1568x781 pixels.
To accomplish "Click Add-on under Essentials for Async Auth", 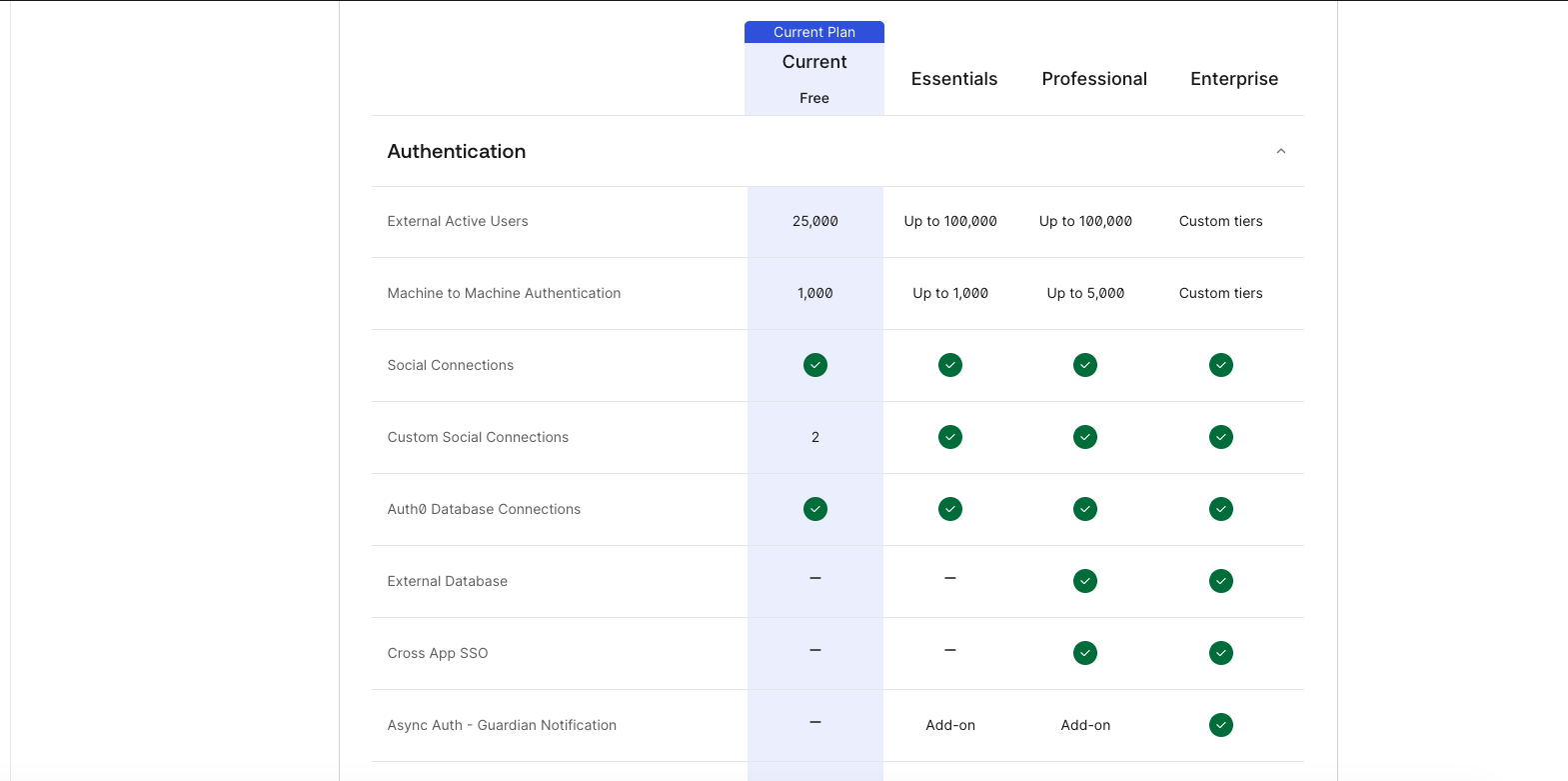I will pyautogui.click(x=950, y=725).
